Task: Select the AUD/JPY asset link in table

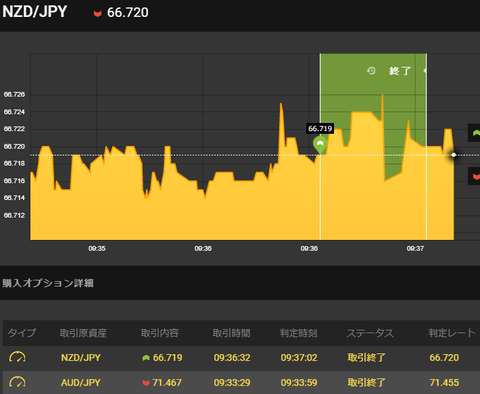Action: tap(81, 383)
